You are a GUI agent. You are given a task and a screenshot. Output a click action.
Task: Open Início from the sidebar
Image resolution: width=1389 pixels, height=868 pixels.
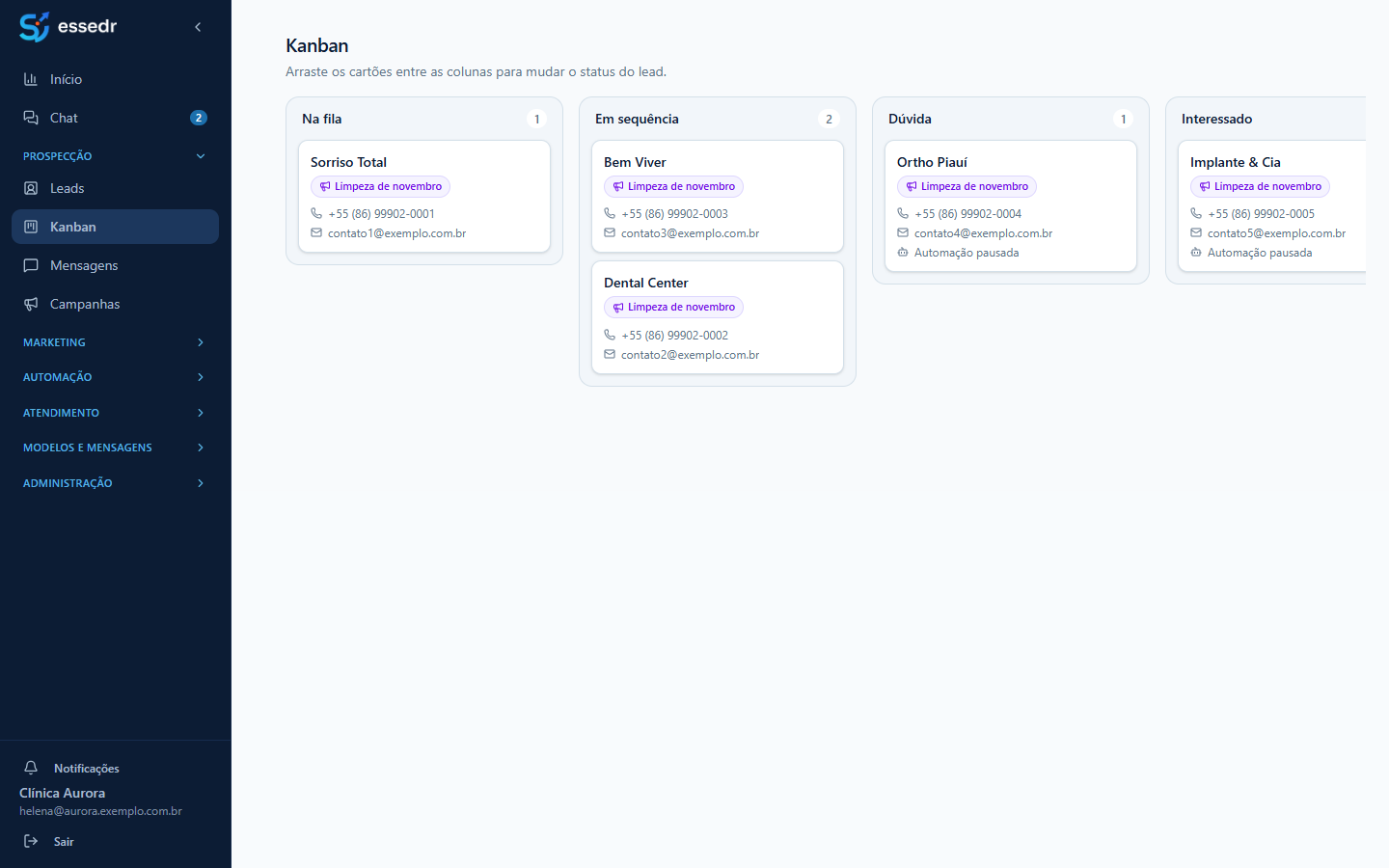click(x=115, y=79)
